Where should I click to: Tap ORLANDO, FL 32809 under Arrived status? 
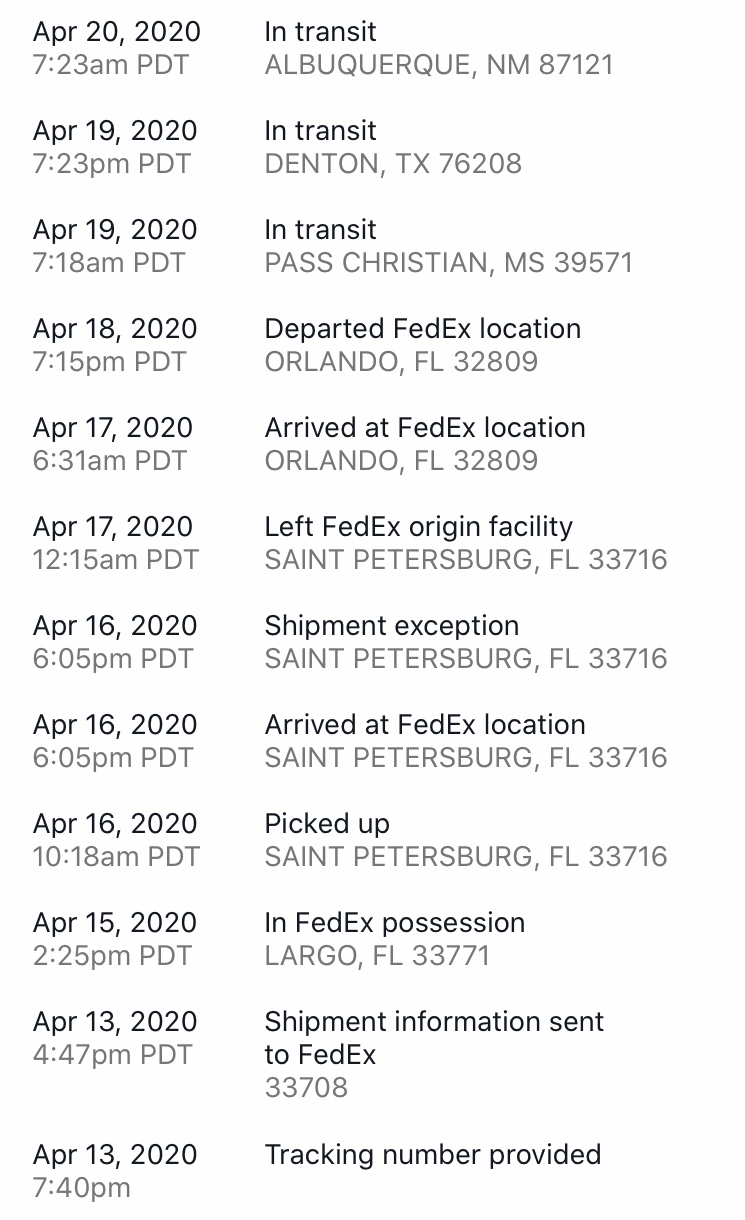[401, 460]
